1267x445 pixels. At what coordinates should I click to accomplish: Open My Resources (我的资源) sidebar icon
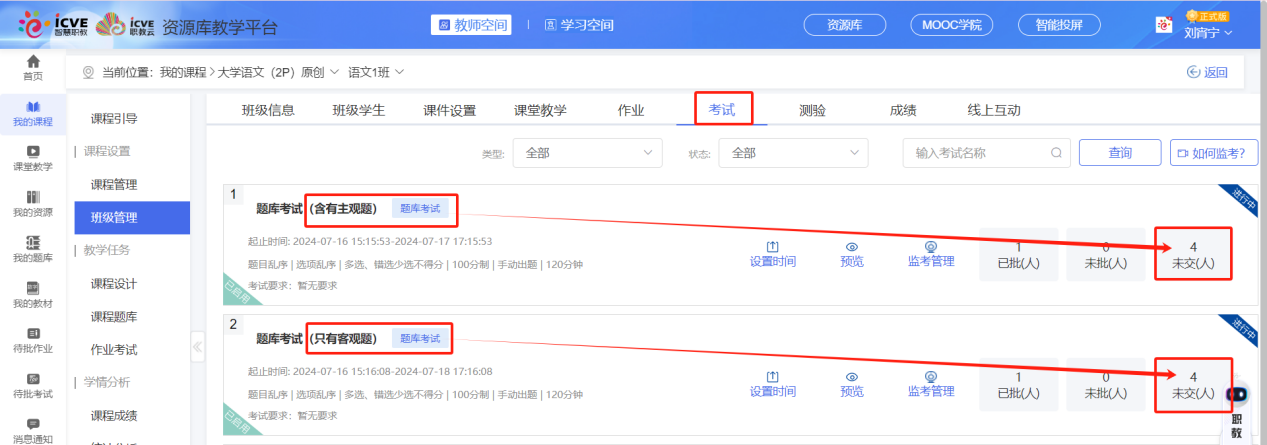click(33, 197)
